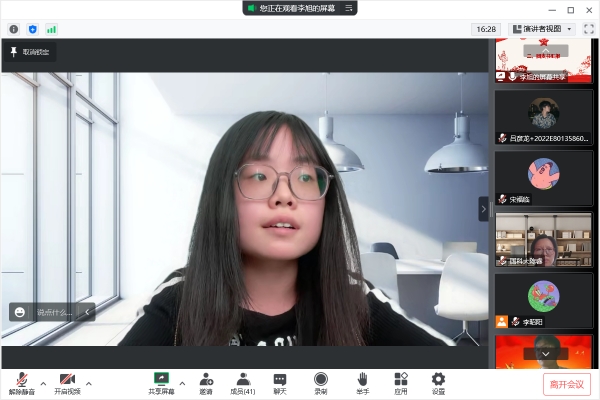Select 国科大逸馨 video tile
Image resolution: width=600 pixels, height=400 pixels.
543,240
